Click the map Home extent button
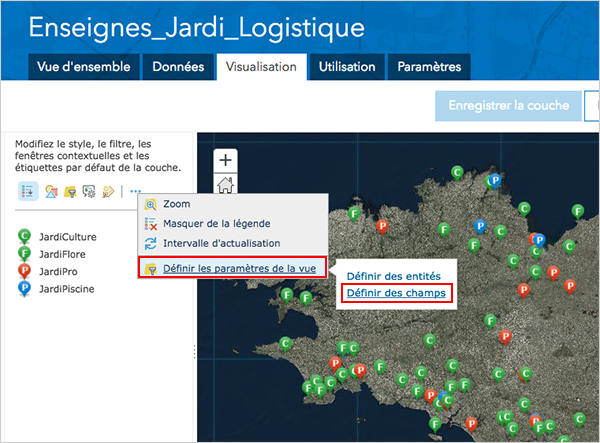The image size is (600, 443). click(225, 184)
